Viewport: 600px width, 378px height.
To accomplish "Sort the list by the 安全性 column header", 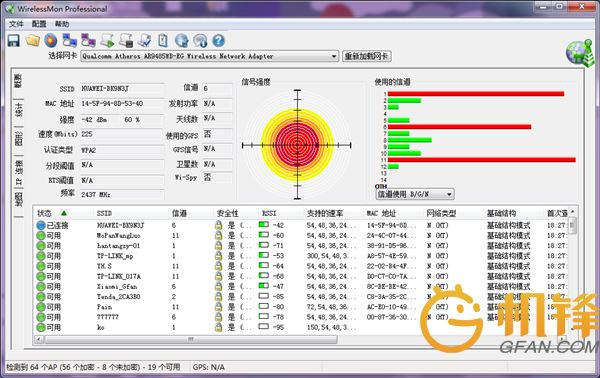I will (x=227, y=213).
